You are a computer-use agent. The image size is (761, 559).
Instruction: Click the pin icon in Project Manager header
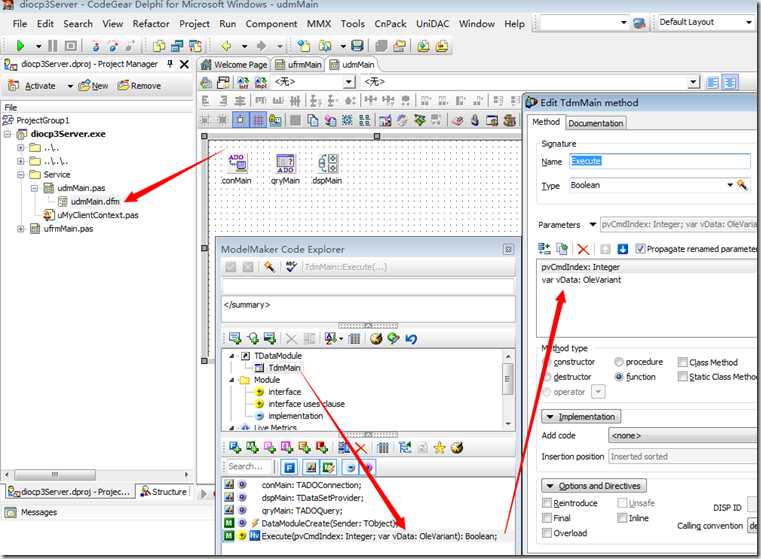[x=170, y=64]
